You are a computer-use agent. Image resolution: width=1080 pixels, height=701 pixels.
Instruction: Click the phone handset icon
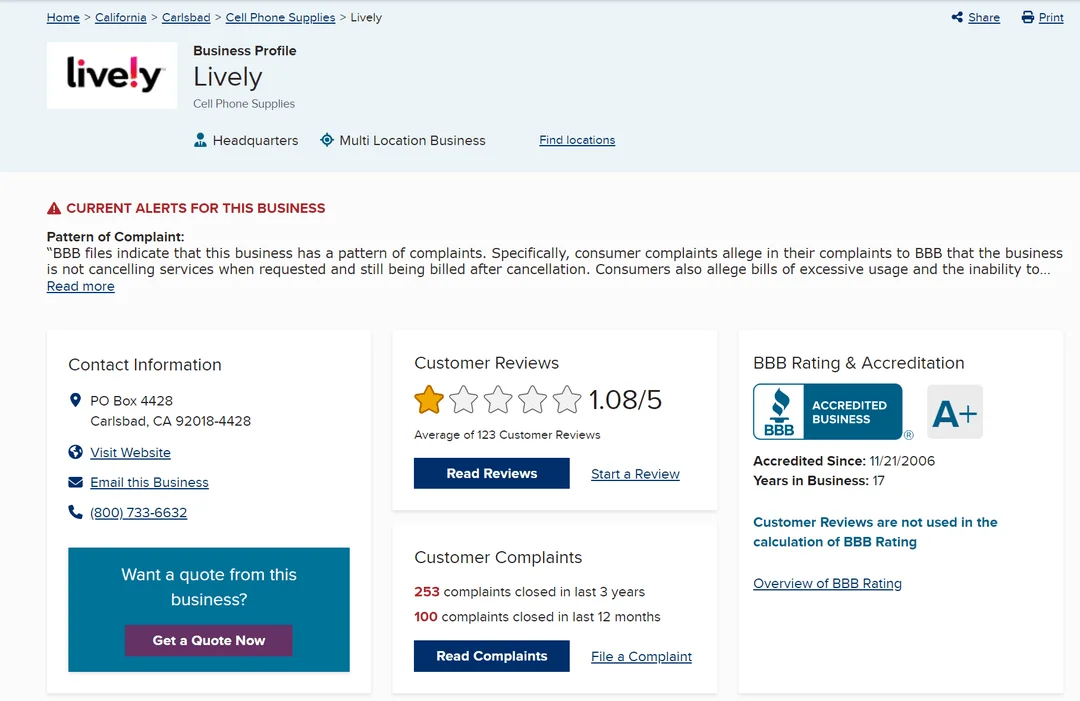pos(75,512)
